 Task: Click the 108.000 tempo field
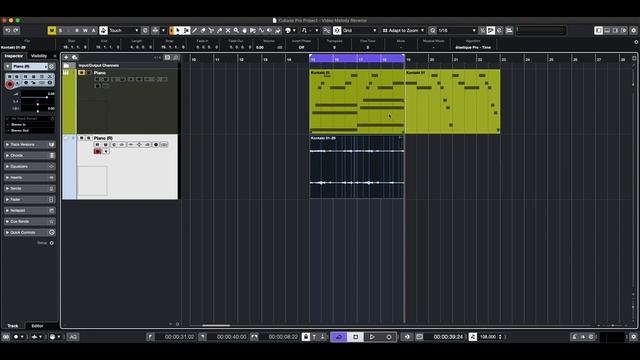point(488,337)
